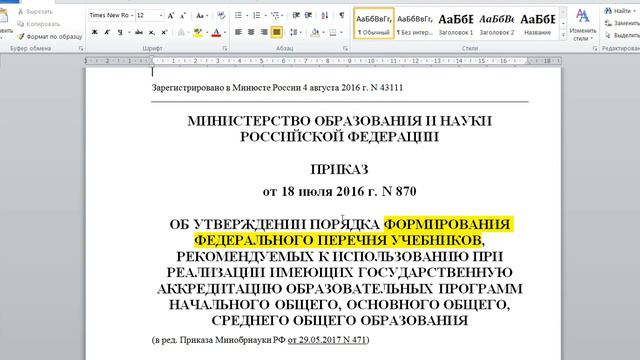Screen dimensions: 640x360
Task: Toggle underline formatting (Ч)
Action: [120, 32]
